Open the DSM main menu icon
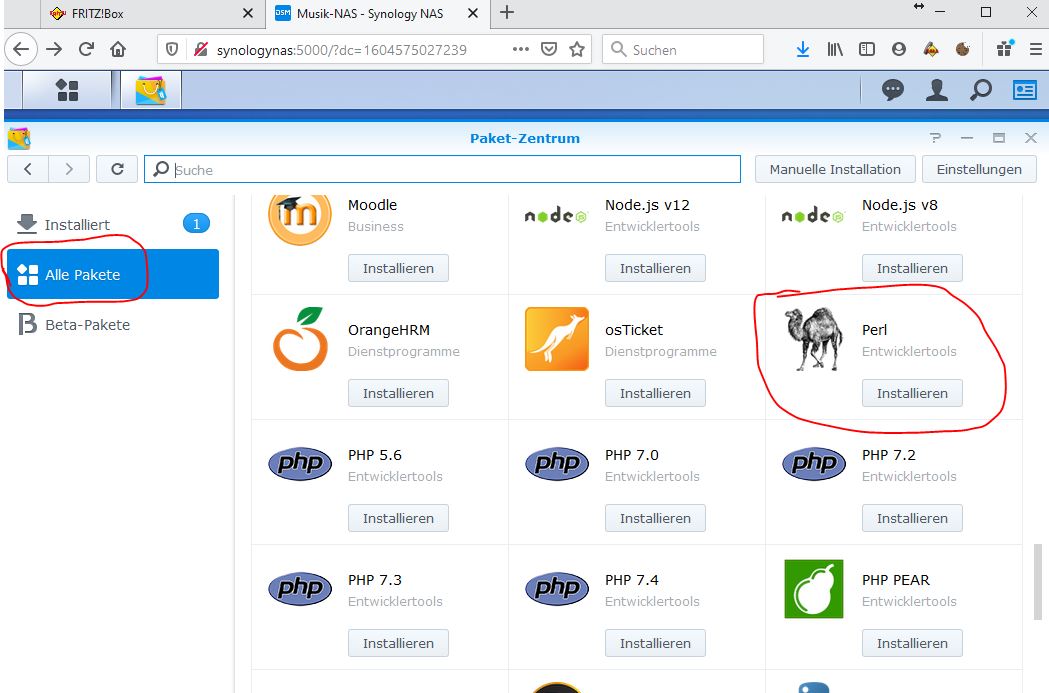1049x693 pixels. (67, 90)
